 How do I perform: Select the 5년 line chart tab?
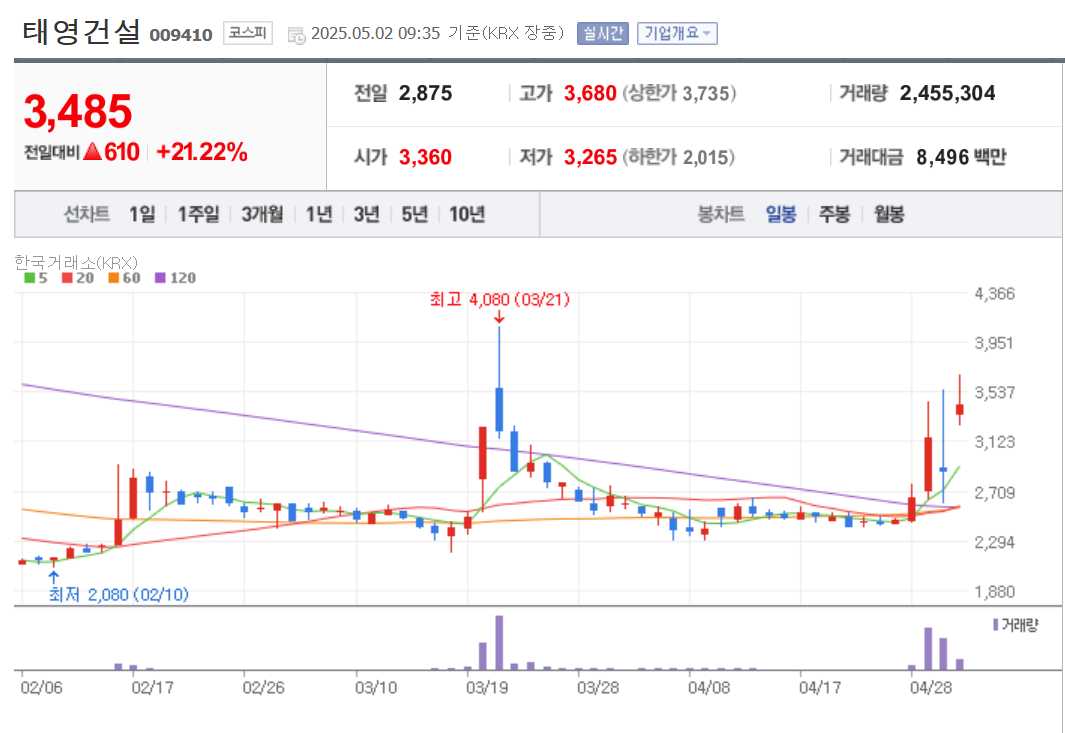tap(414, 215)
